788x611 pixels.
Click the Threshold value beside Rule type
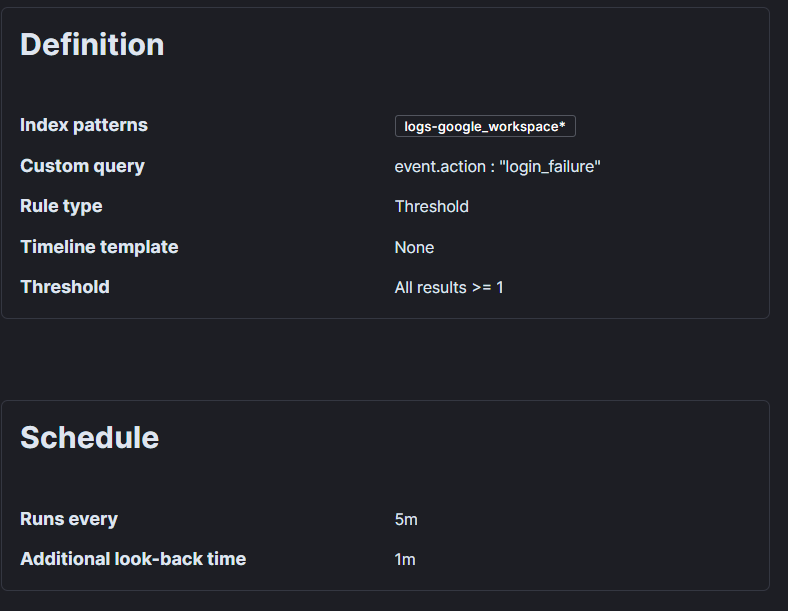point(431,207)
